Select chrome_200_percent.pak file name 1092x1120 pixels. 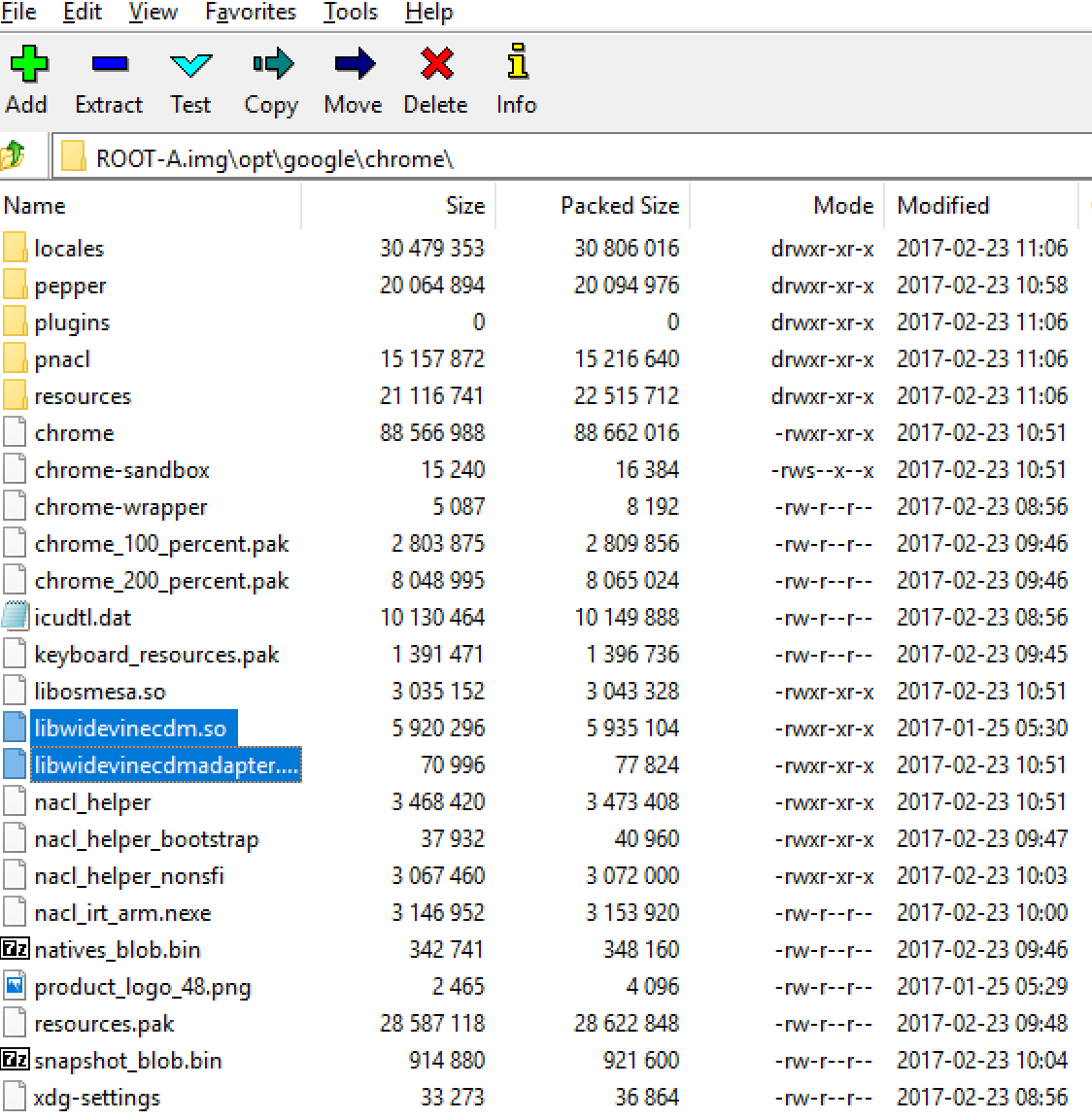(x=161, y=581)
